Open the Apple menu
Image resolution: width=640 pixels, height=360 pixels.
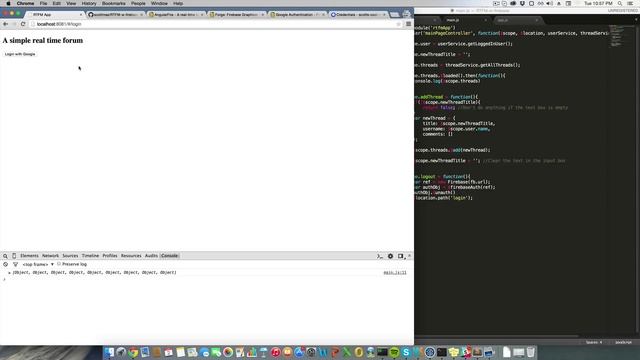tap(8, 3)
